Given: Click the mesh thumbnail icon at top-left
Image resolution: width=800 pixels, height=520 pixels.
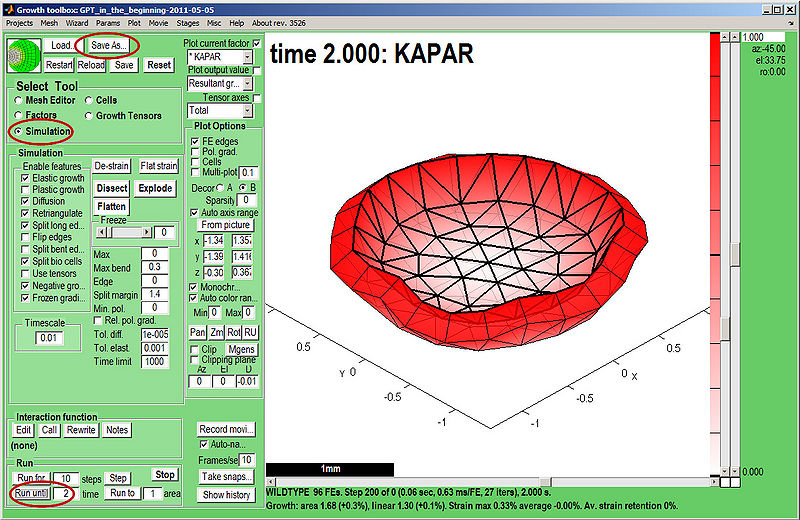Looking at the screenshot, I should tap(24, 54).
